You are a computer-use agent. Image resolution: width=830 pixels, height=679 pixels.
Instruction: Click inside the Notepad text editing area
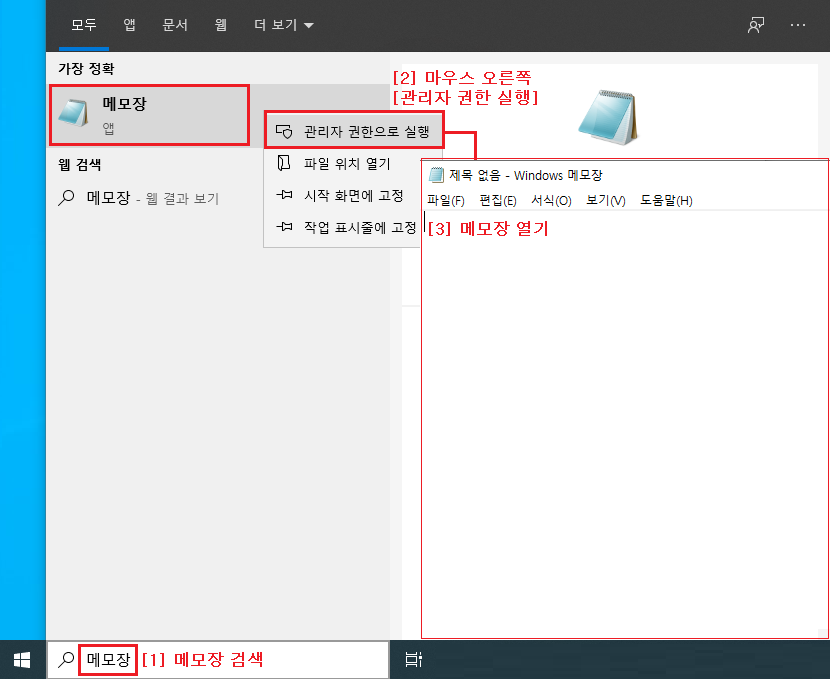click(625, 423)
